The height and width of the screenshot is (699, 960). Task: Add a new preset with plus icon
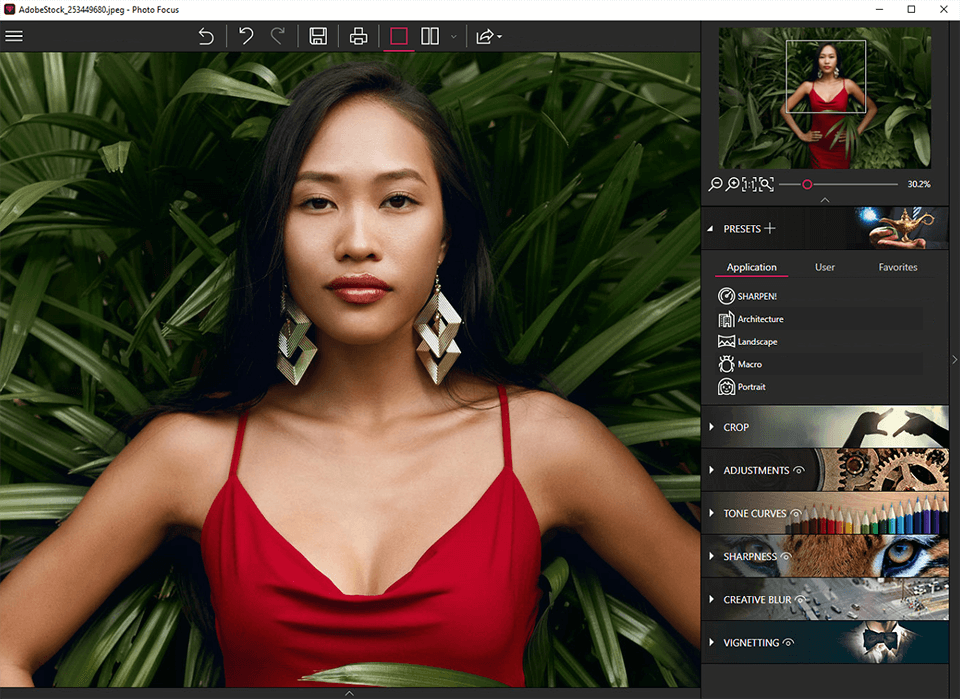[x=770, y=229]
